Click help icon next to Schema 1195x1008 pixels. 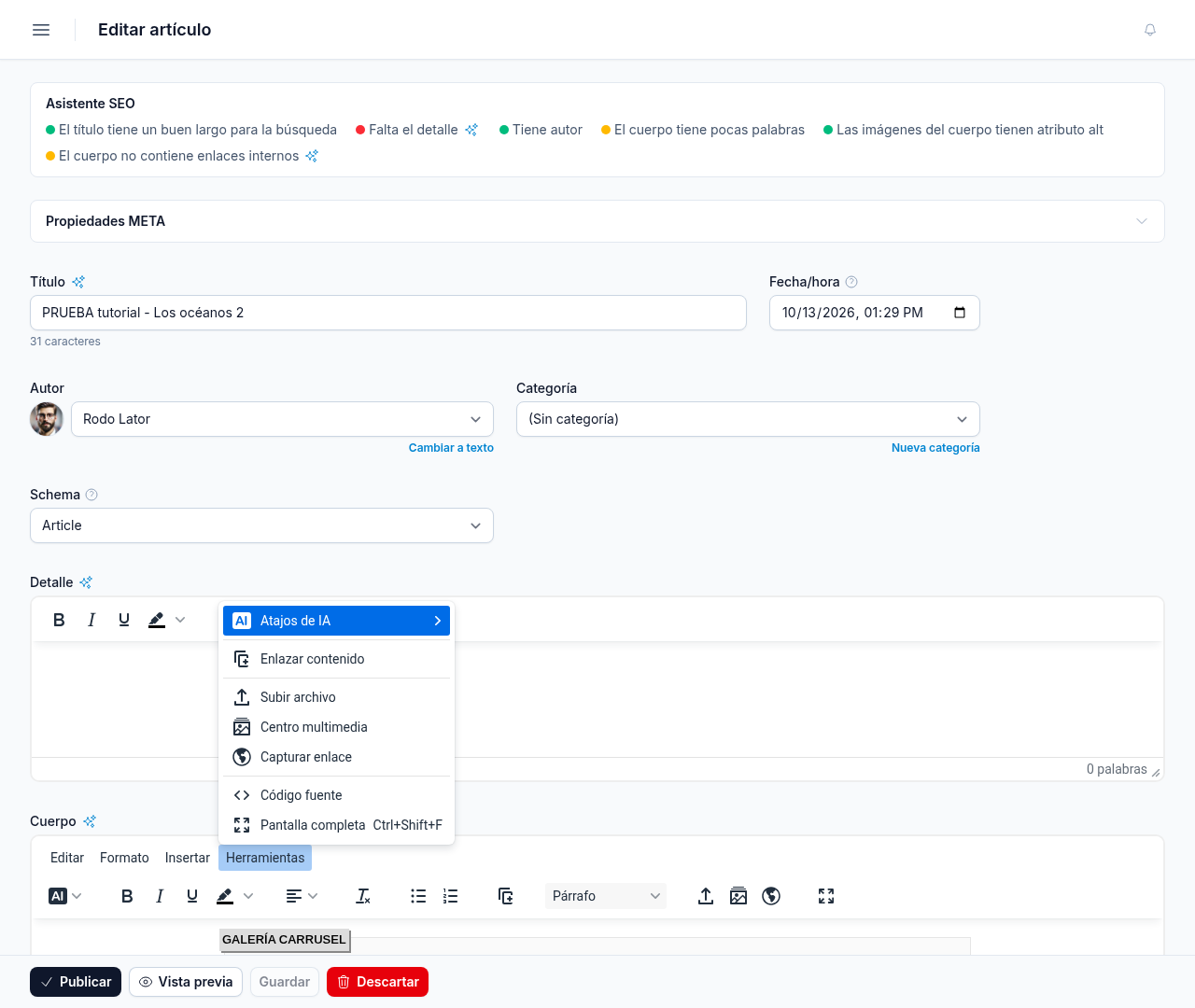[91, 495]
